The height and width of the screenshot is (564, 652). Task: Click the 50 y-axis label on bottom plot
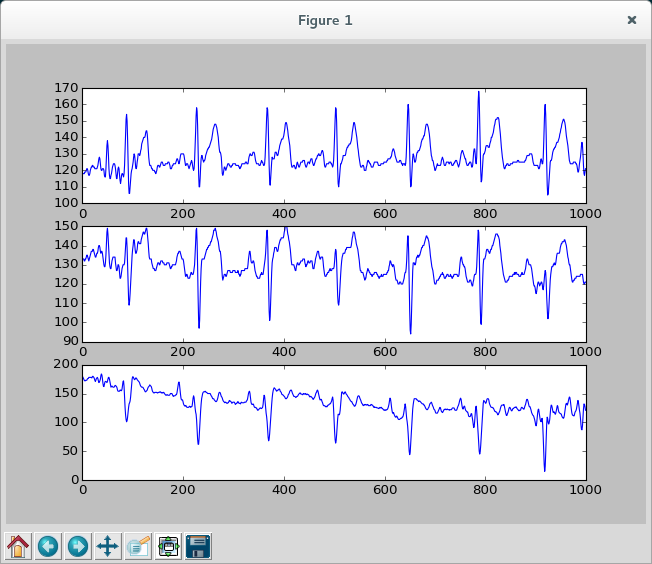tap(70, 451)
